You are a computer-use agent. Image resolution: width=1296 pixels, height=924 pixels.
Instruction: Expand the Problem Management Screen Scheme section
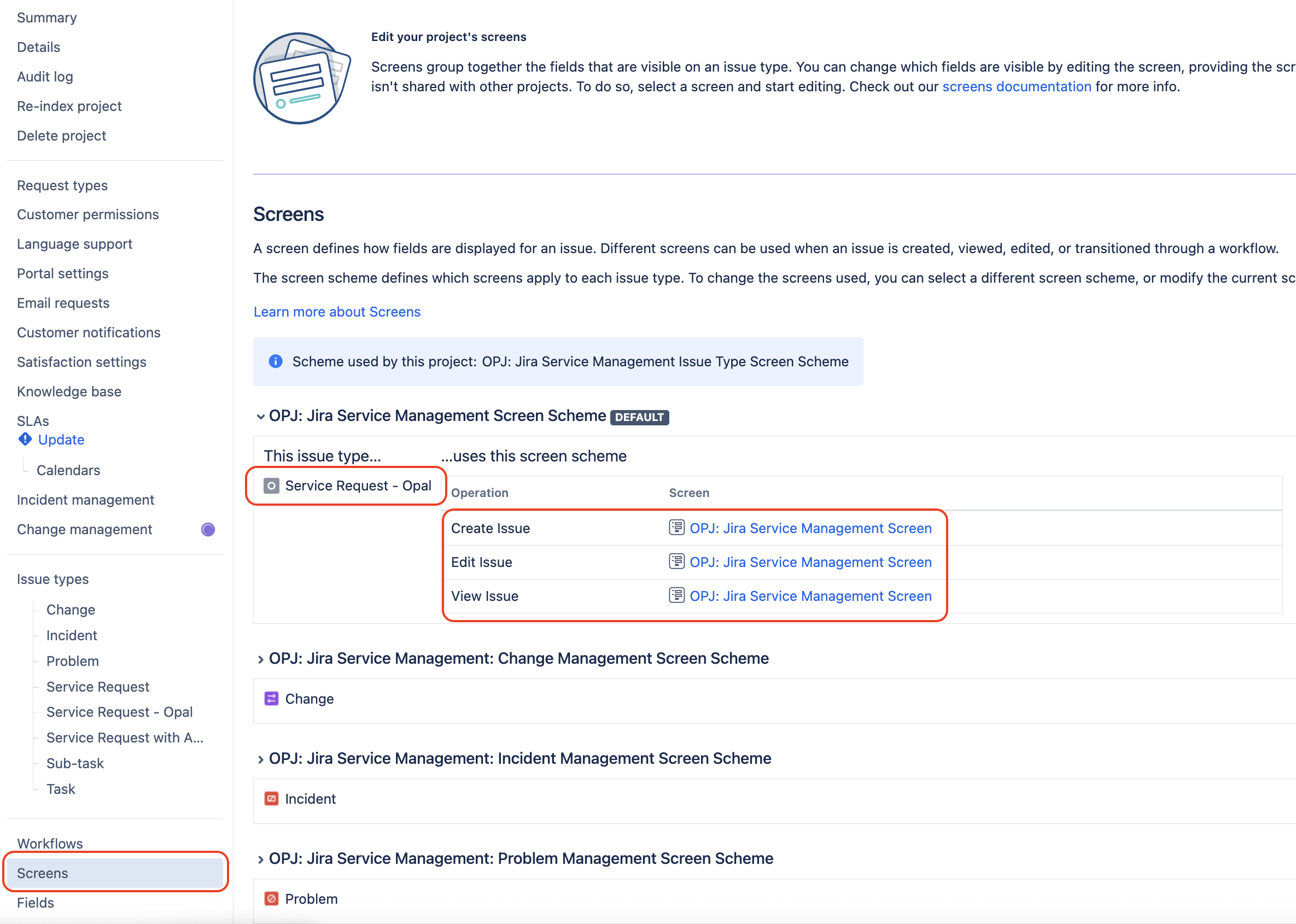[260, 859]
